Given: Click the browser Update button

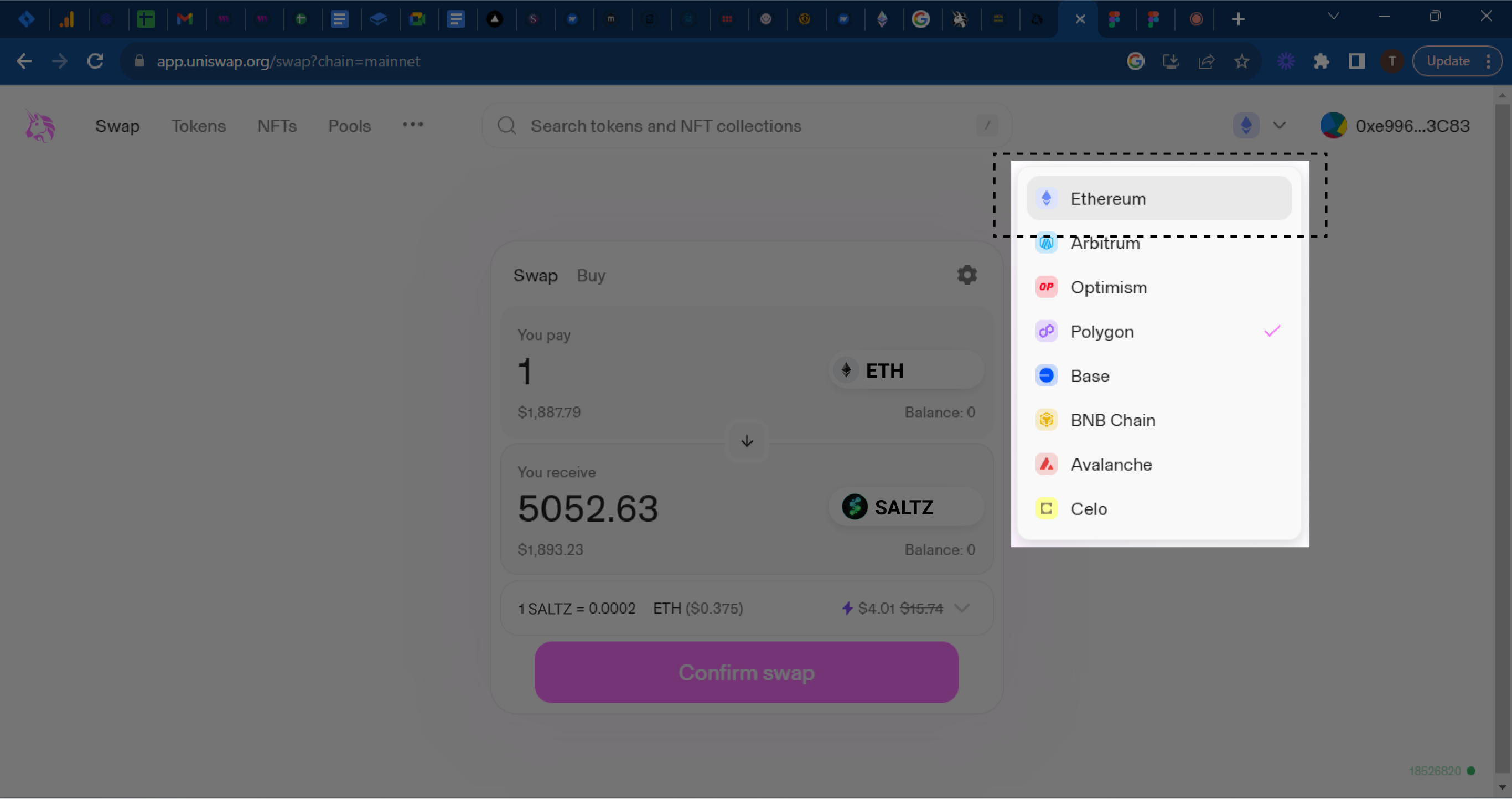Looking at the screenshot, I should click(x=1448, y=61).
